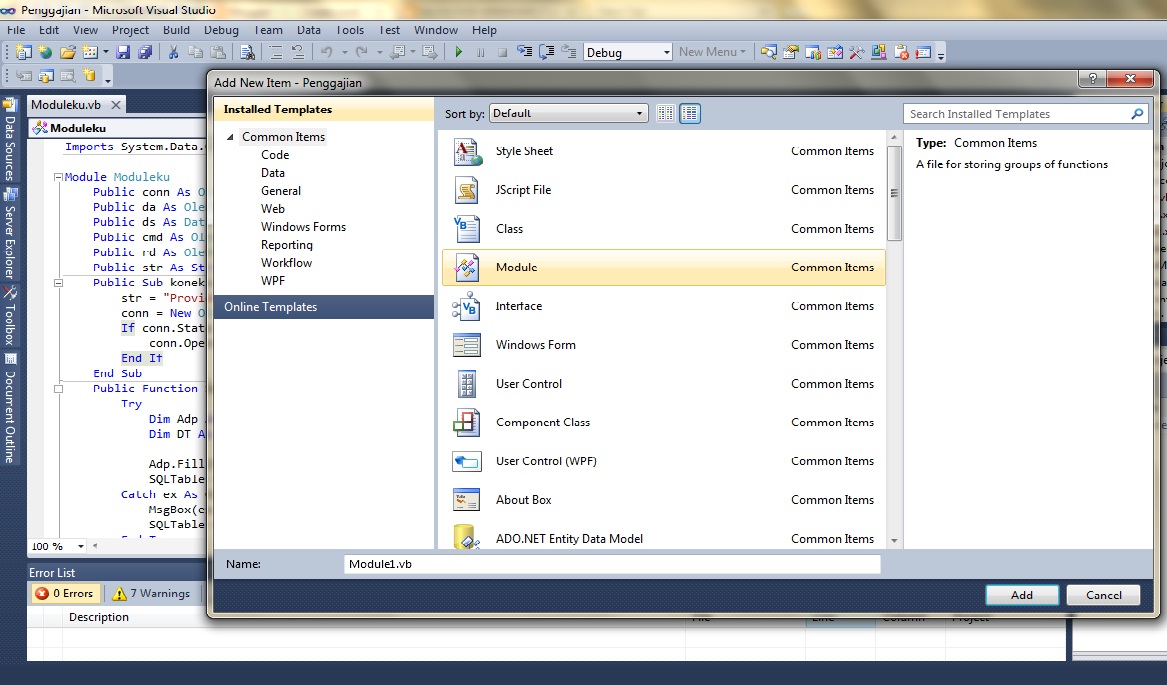Screen dimensions: 1167x685
Task: Switch to medium icons view mode
Action: click(690, 113)
